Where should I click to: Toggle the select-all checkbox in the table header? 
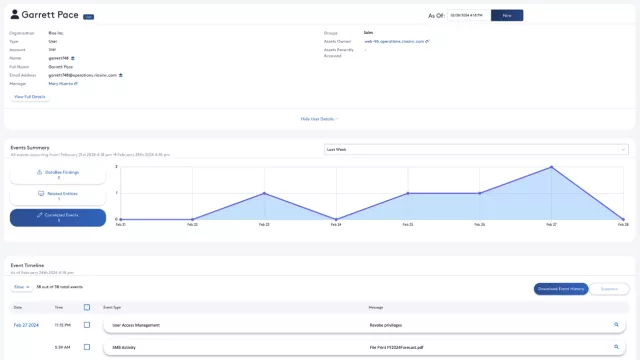click(87, 307)
